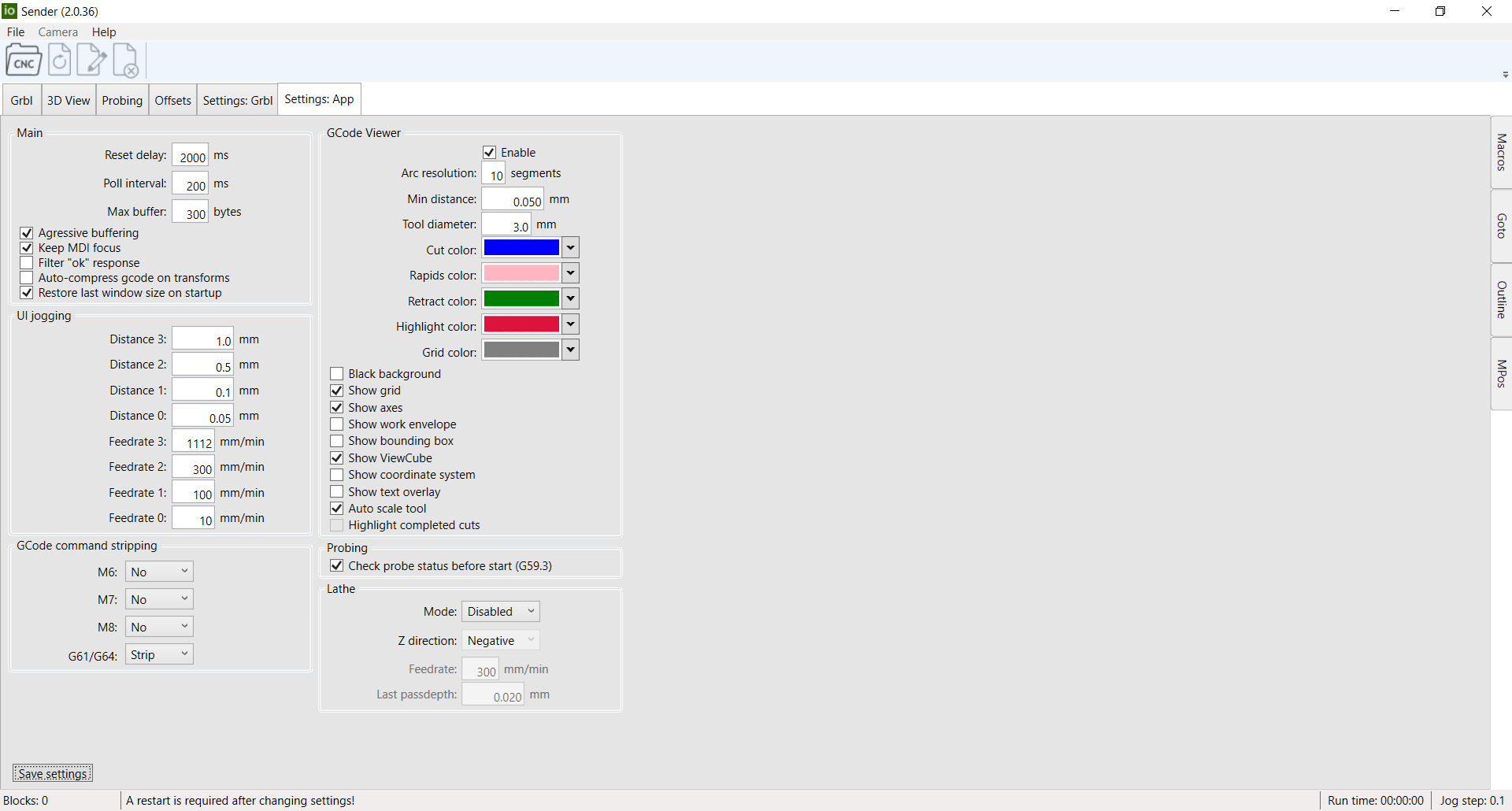Open the Outline side panel
This screenshot has width=1512, height=811.
[1501, 300]
